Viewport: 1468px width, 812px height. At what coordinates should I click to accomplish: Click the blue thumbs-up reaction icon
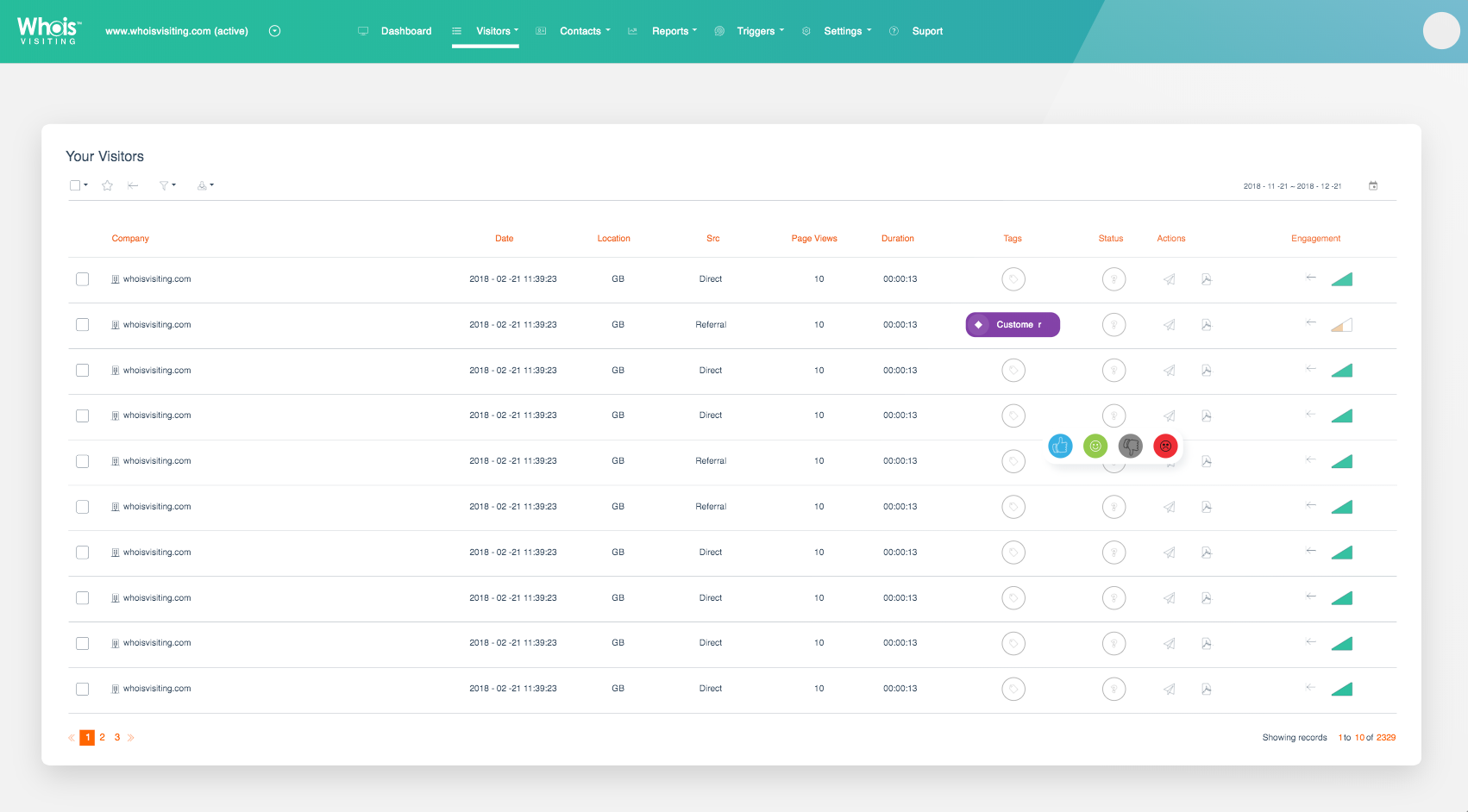pyautogui.click(x=1060, y=446)
